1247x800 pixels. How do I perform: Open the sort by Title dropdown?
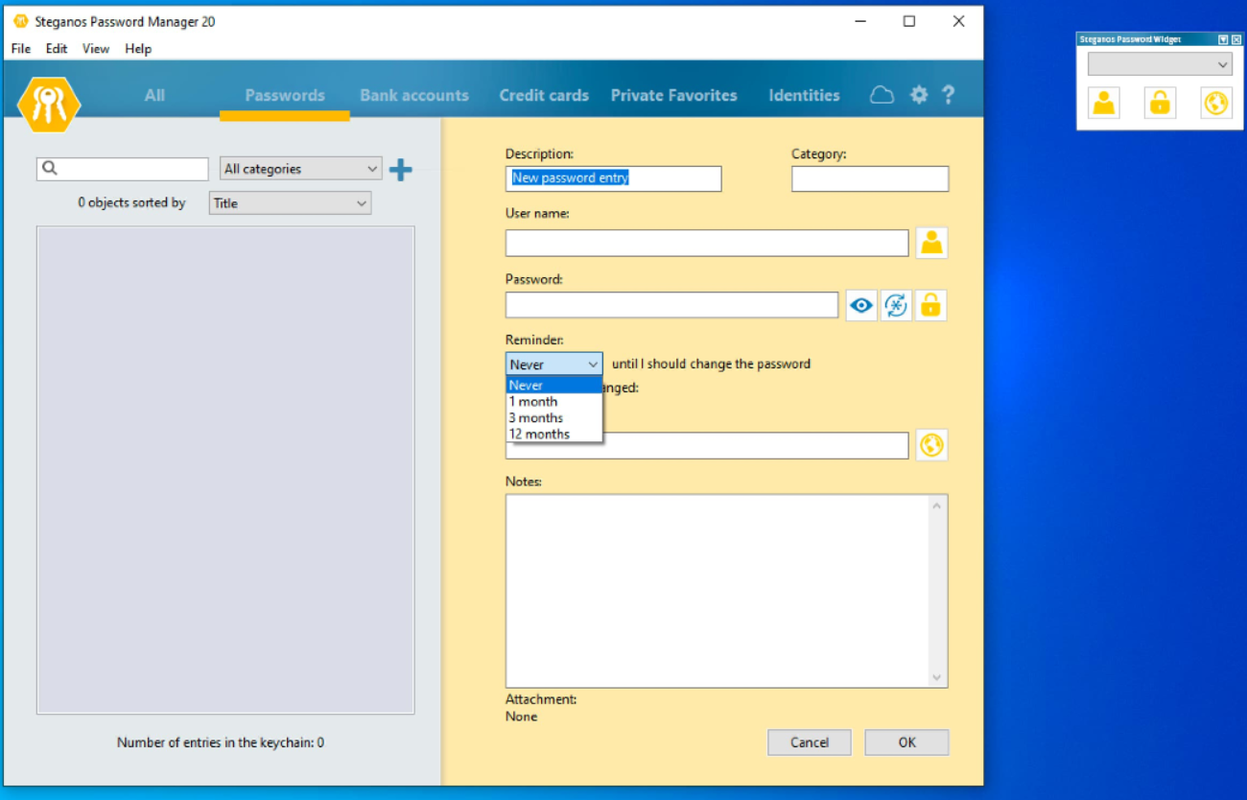pyautogui.click(x=290, y=203)
